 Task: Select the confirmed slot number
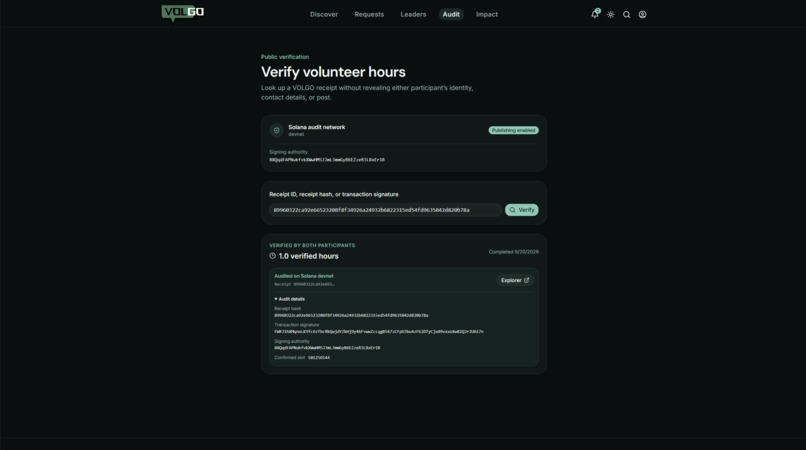tap(319, 357)
